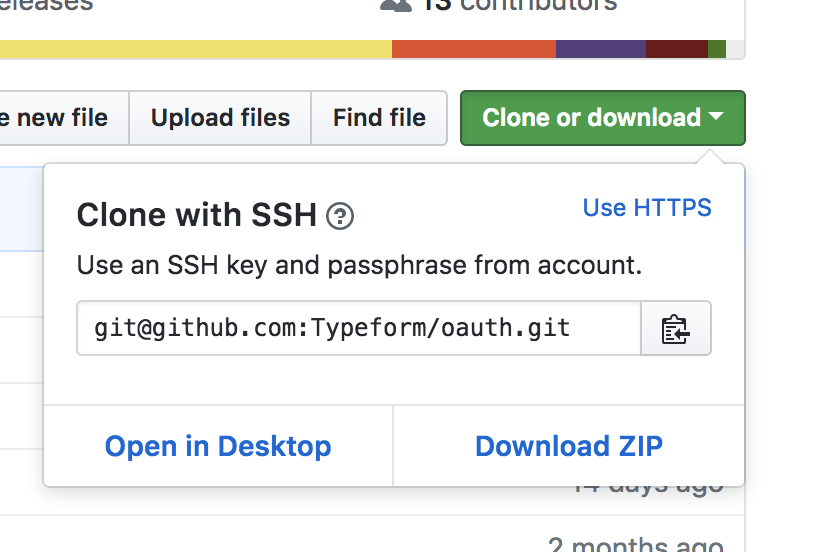Click Find file button
Image resolution: width=816 pixels, height=552 pixels.
[379, 118]
